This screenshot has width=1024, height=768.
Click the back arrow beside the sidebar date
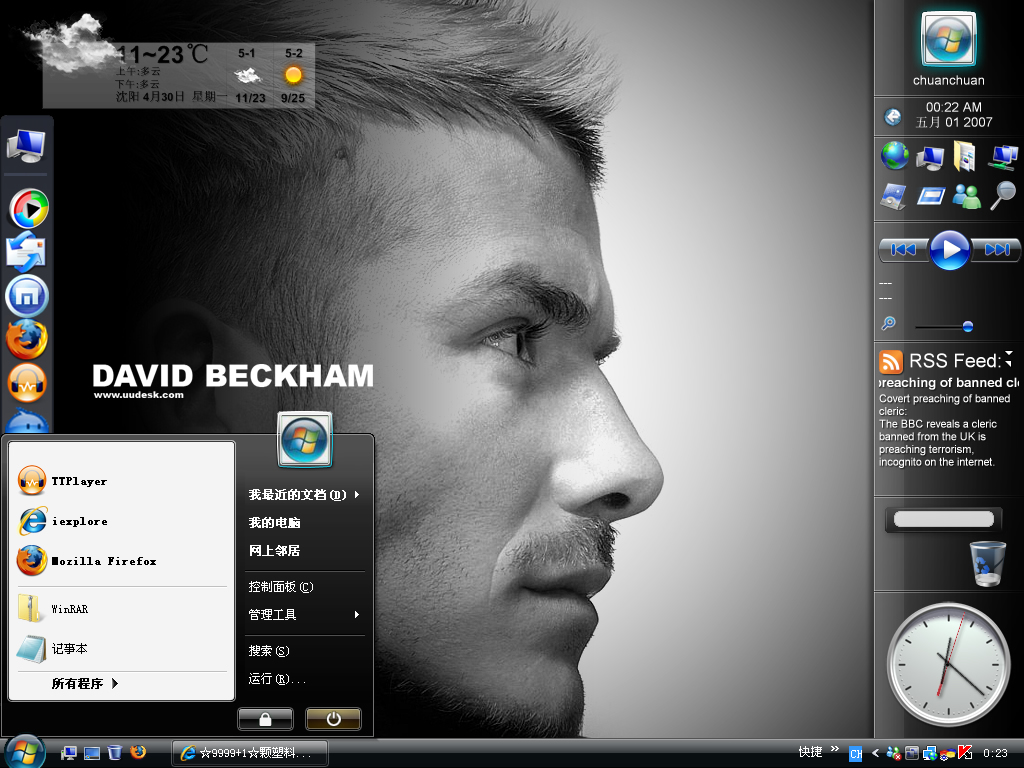[893, 116]
